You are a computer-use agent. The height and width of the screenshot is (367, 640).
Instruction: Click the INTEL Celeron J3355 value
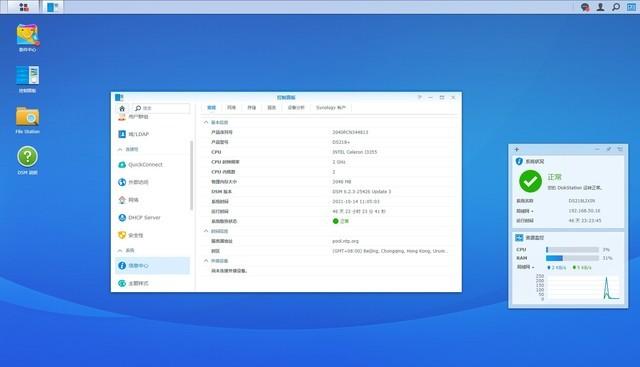coord(355,152)
